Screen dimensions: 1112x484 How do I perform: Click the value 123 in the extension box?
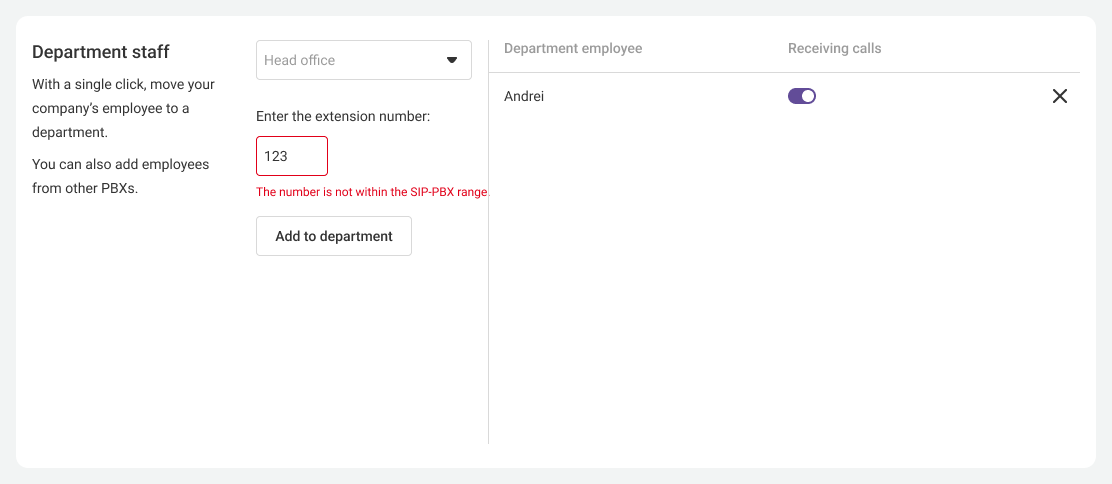(276, 156)
